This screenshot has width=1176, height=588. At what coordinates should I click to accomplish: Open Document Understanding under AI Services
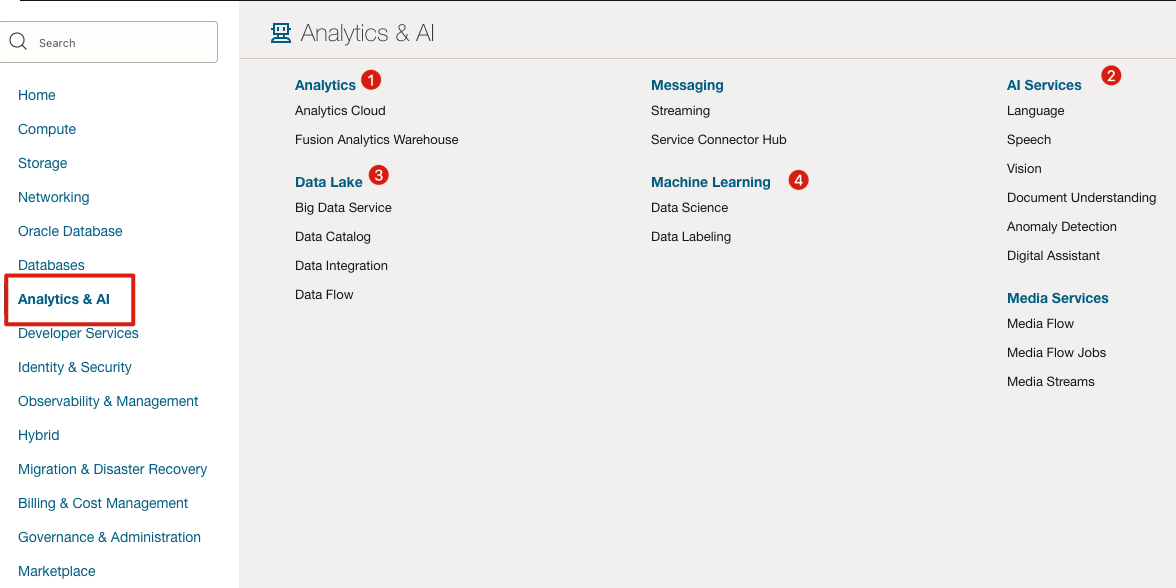1081,198
